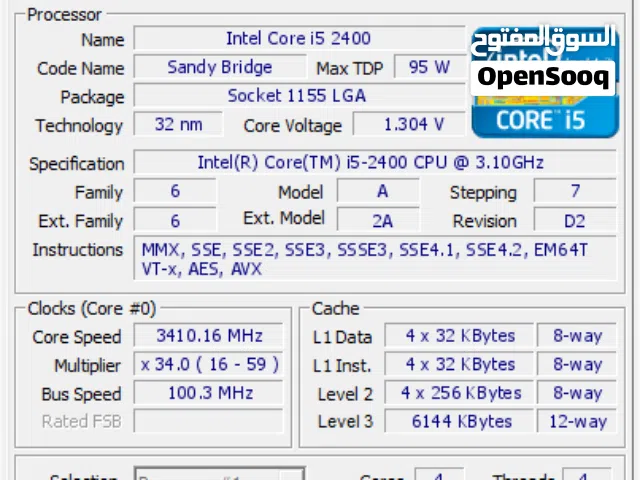Click the L1 Inst. '4 x 32 KBytes' value
Screen dimensions: 640x480
460,364
